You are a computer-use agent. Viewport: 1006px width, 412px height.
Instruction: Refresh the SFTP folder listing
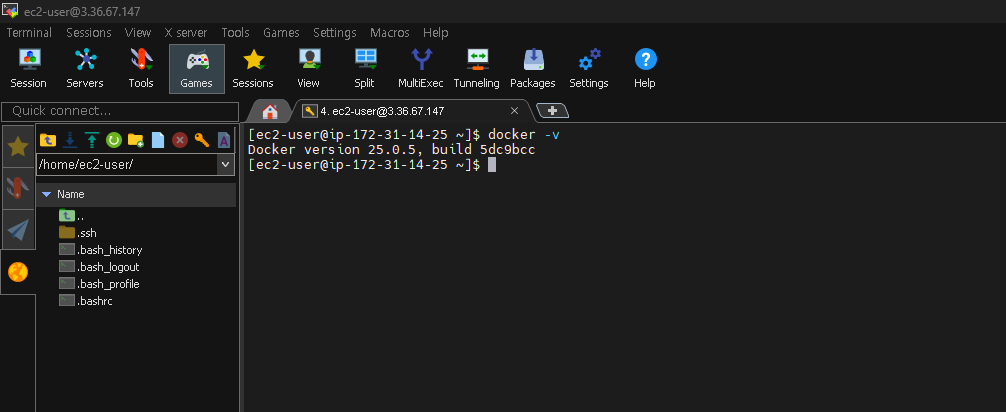[114, 140]
